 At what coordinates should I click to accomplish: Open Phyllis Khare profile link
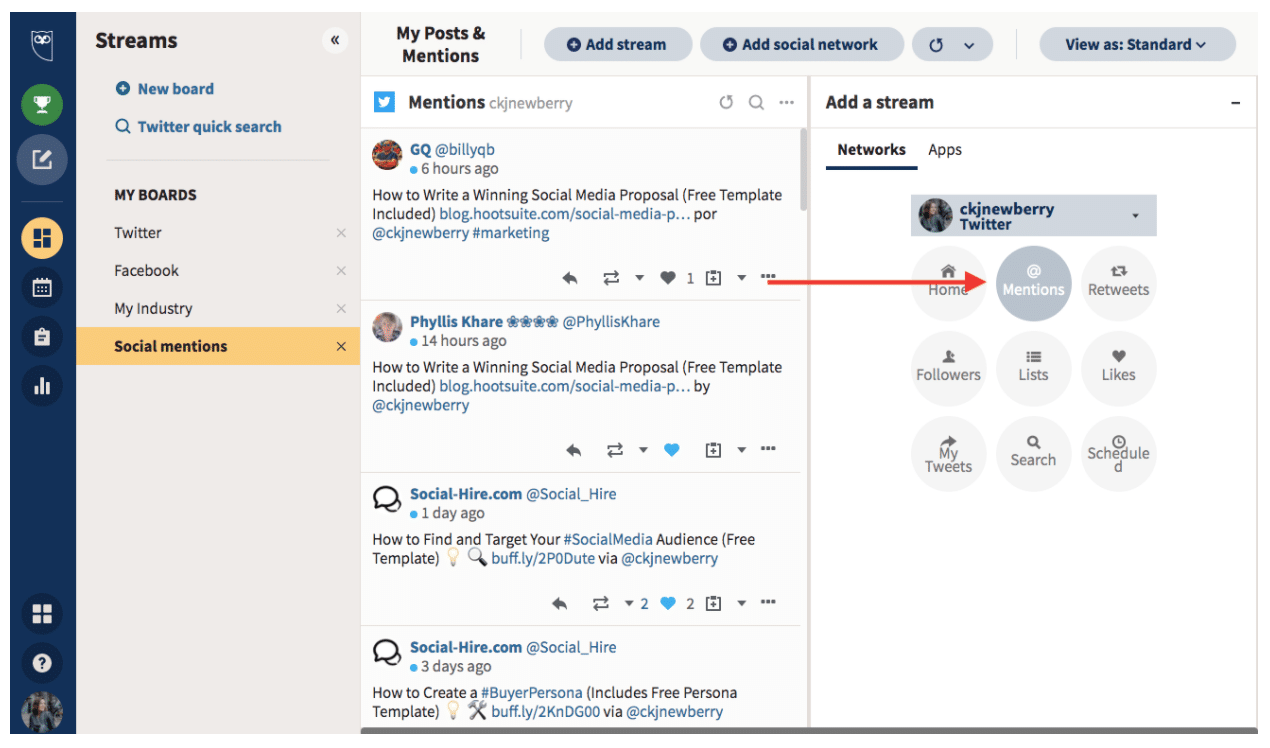coord(535,322)
